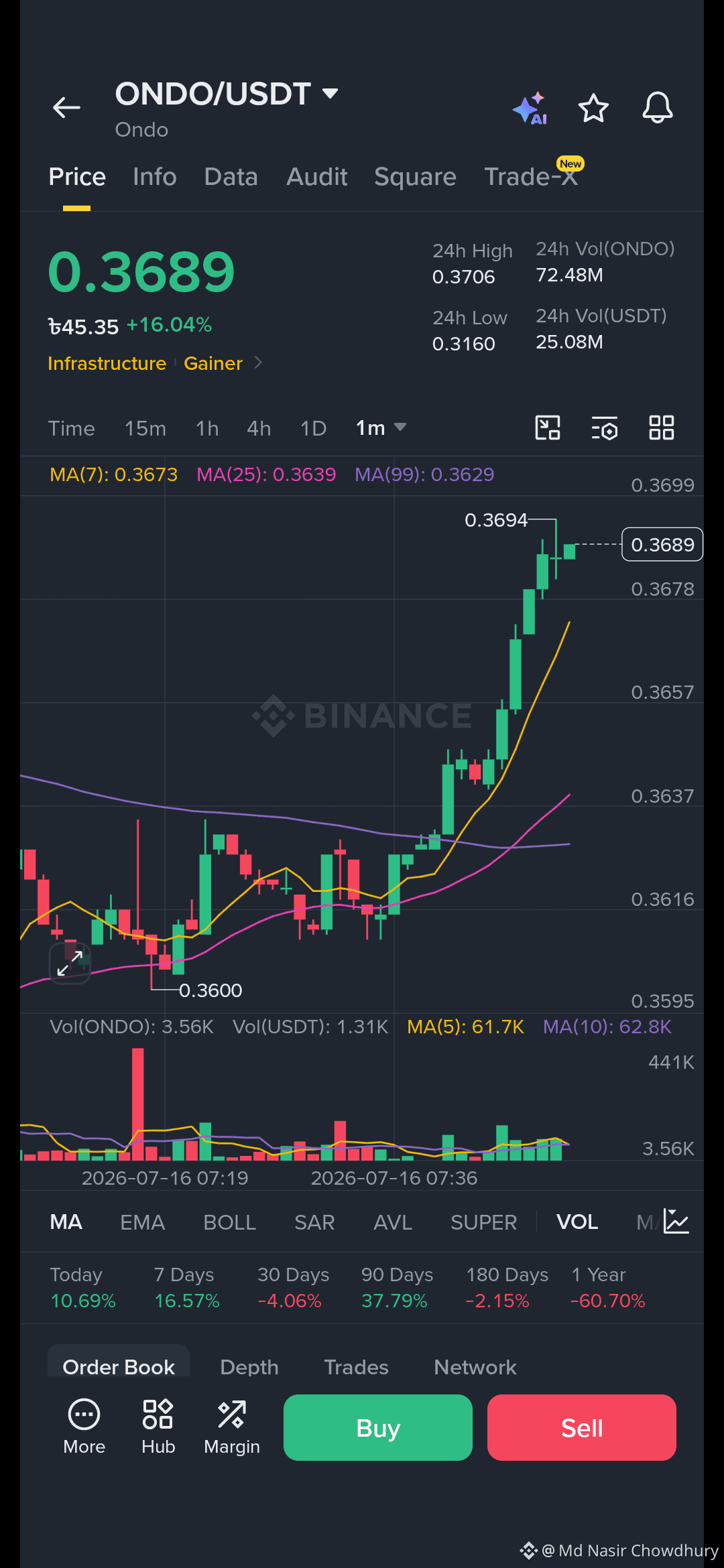Switch to the Square tab

click(x=415, y=177)
